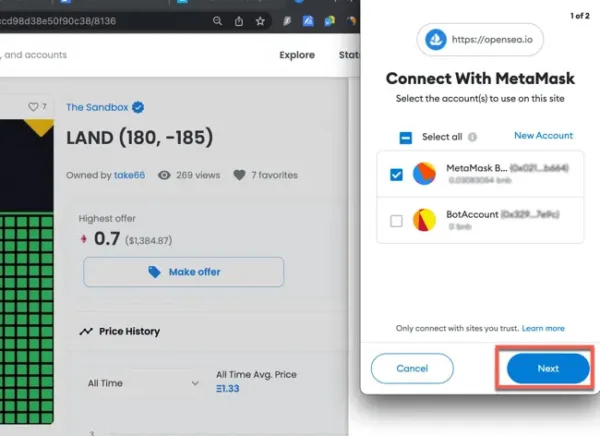Click the Price History chart icon
Image resolution: width=600 pixels, height=436 pixels.
(x=86, y=331)
